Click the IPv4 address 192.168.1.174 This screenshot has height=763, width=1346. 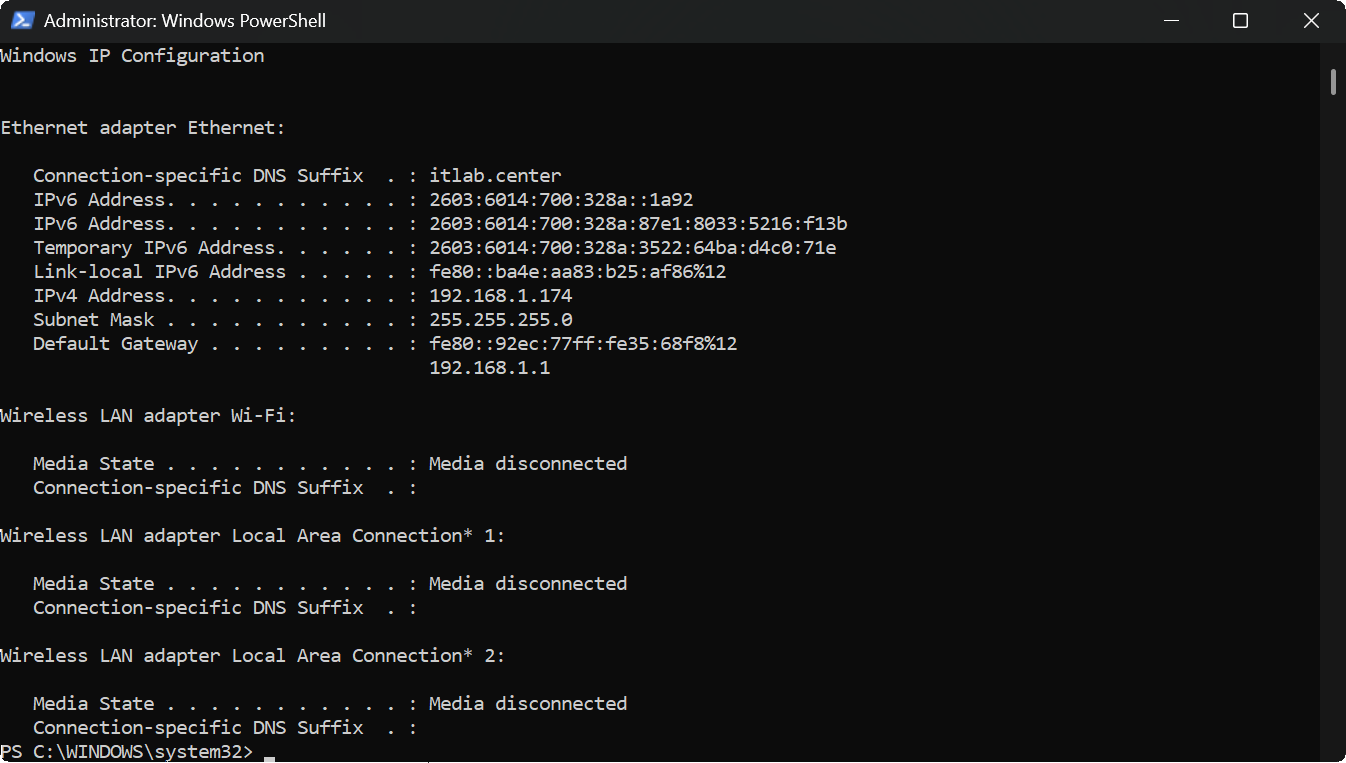501,296
